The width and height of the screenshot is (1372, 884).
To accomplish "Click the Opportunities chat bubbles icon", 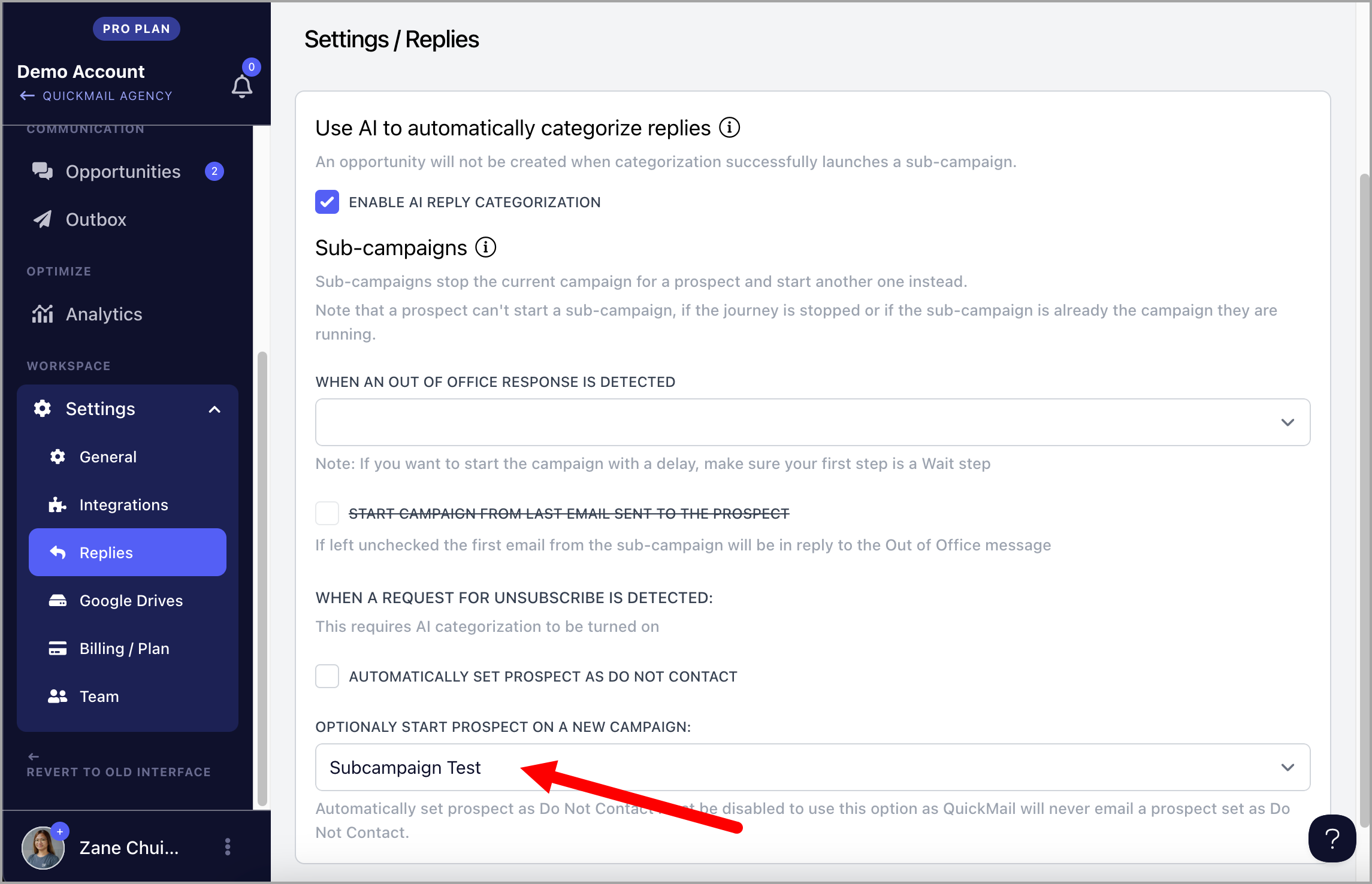I will pos(43,171).
